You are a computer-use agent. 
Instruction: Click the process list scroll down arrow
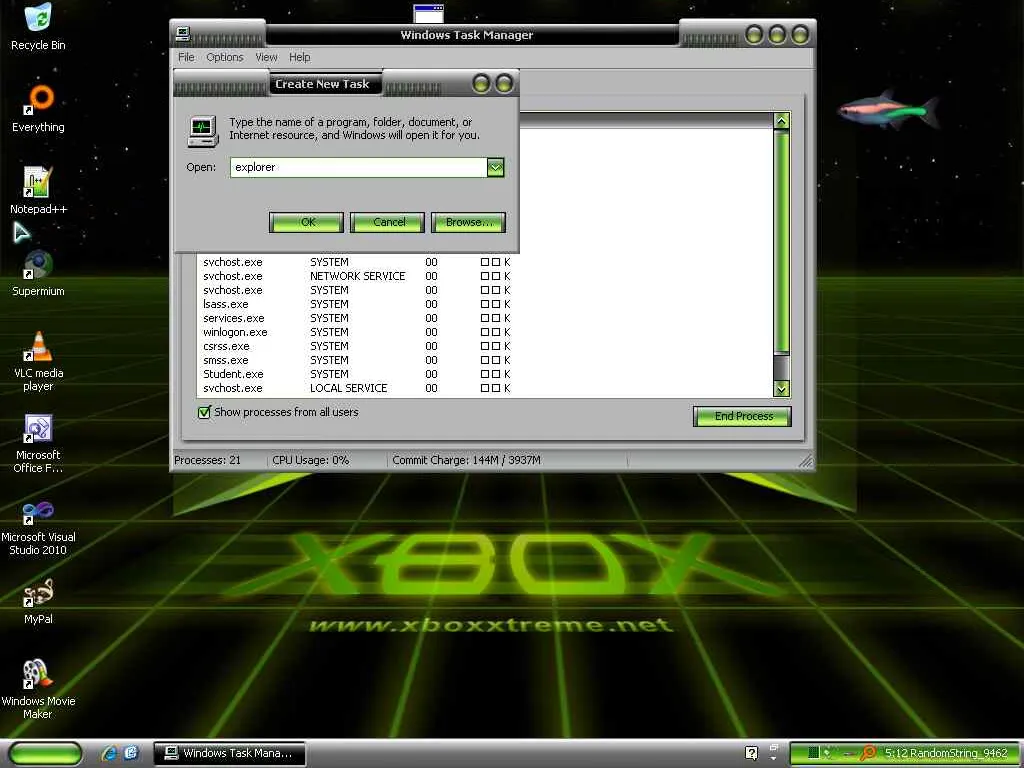pos(781,389)
